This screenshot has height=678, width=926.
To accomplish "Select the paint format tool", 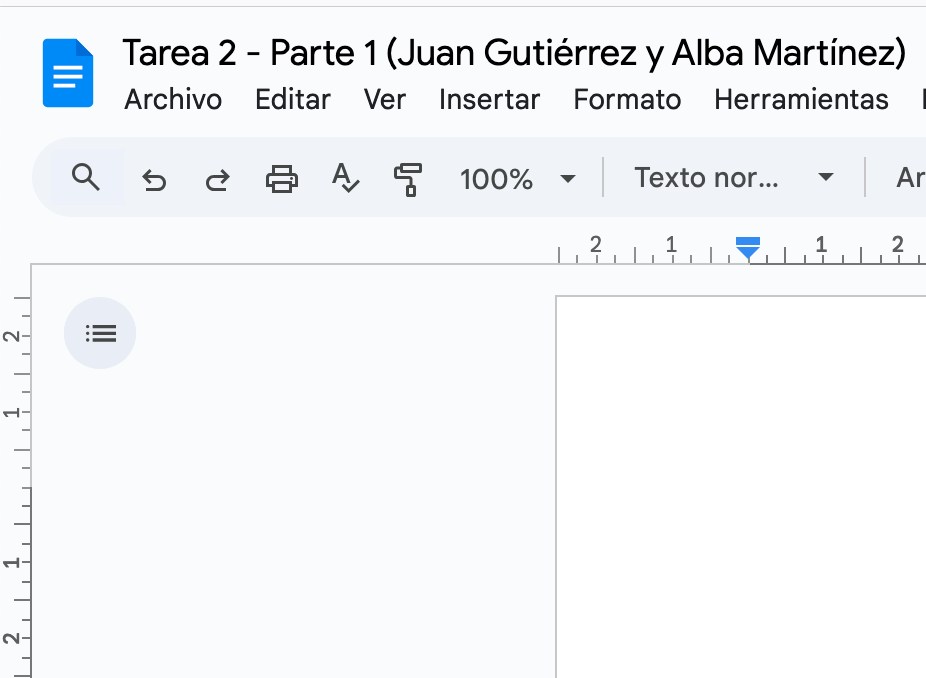I will pyautogui.click(x=410, y=178).
